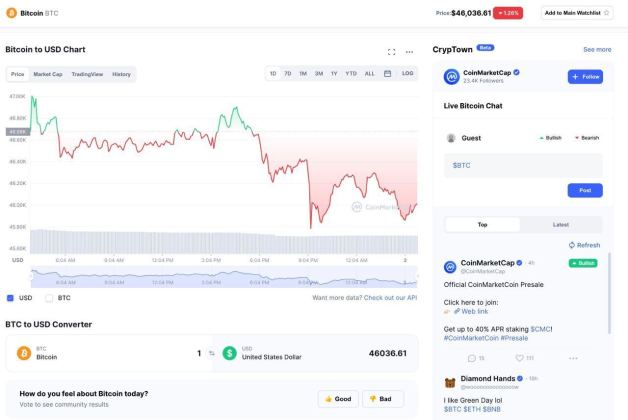Click the Refresh icon in feed
This screenshot has height=420, width=628.
coord(572,245)
